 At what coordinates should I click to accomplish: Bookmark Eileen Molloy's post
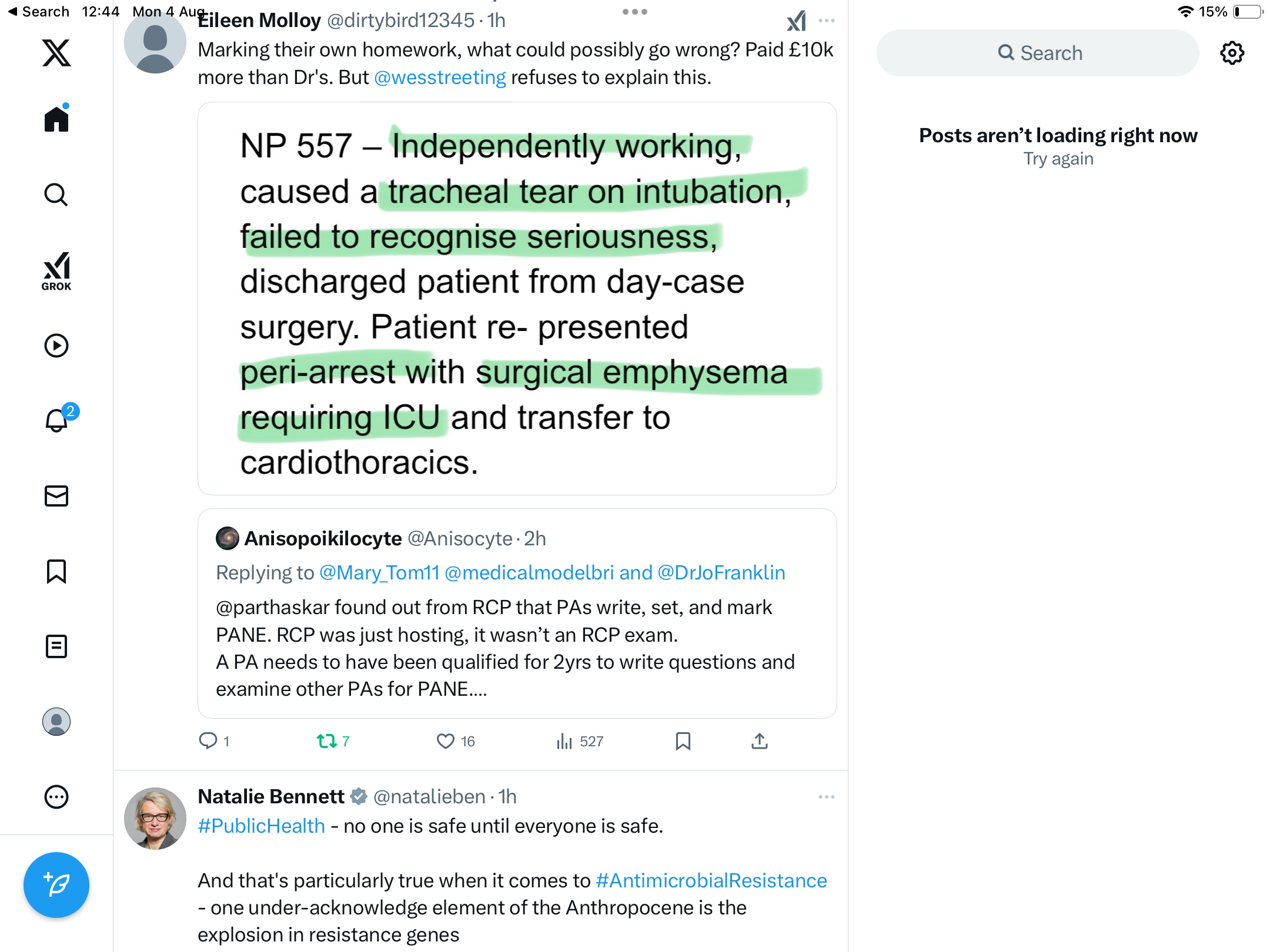click(683, 741)
